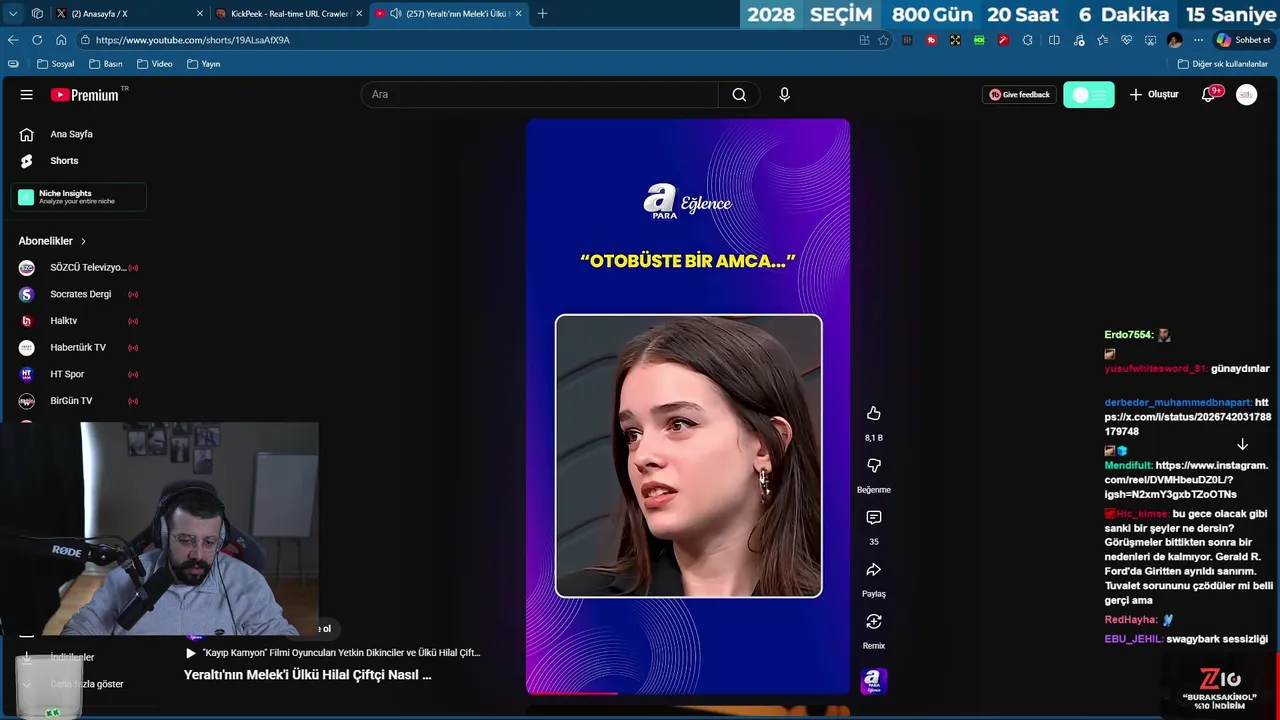Open the A Para channel avatar
Image resolution: width=1280 pixels, height=720 pixels.
(873, 681)
